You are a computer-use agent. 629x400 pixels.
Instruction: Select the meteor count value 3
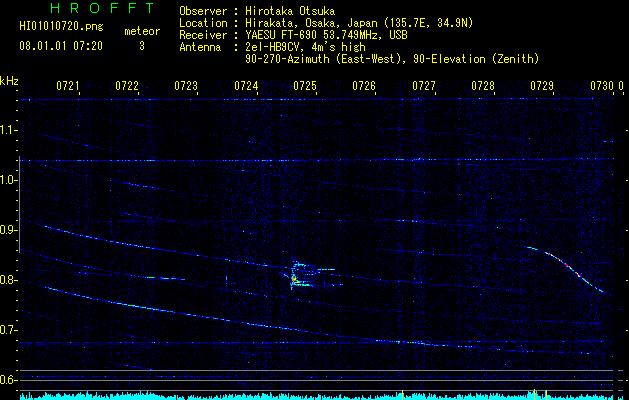click(x=142, y=46)
